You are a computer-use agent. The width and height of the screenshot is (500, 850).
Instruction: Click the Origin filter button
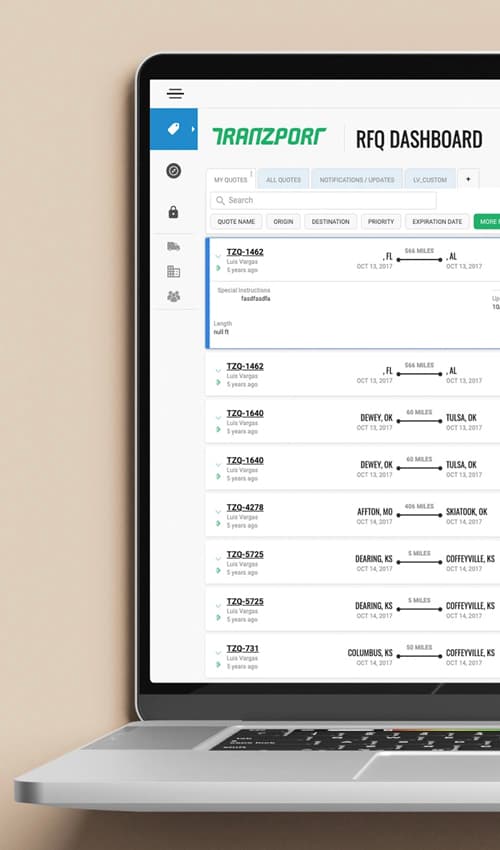[283, 221]
